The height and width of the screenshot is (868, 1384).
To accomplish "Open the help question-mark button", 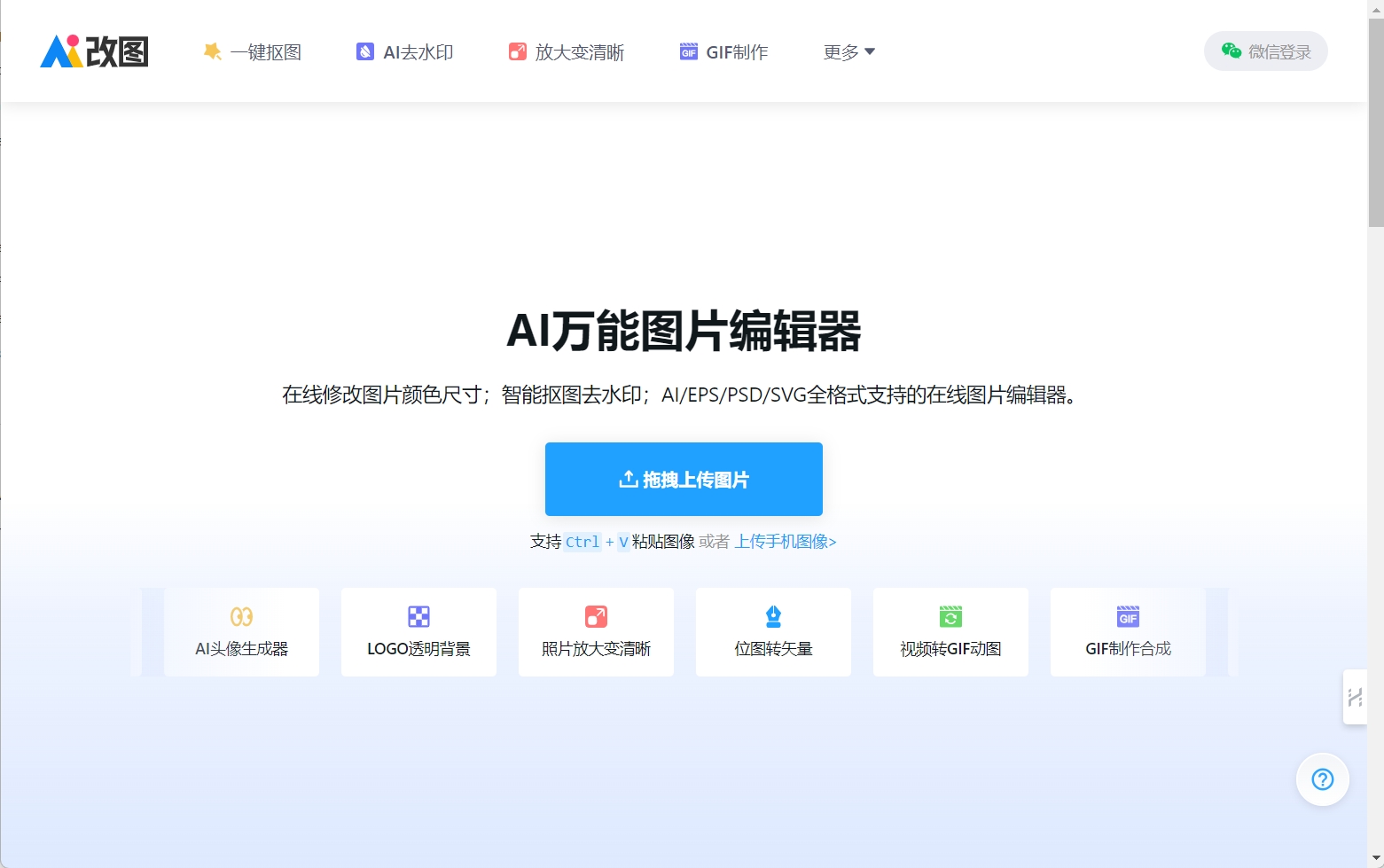I will pos(1323,779).
